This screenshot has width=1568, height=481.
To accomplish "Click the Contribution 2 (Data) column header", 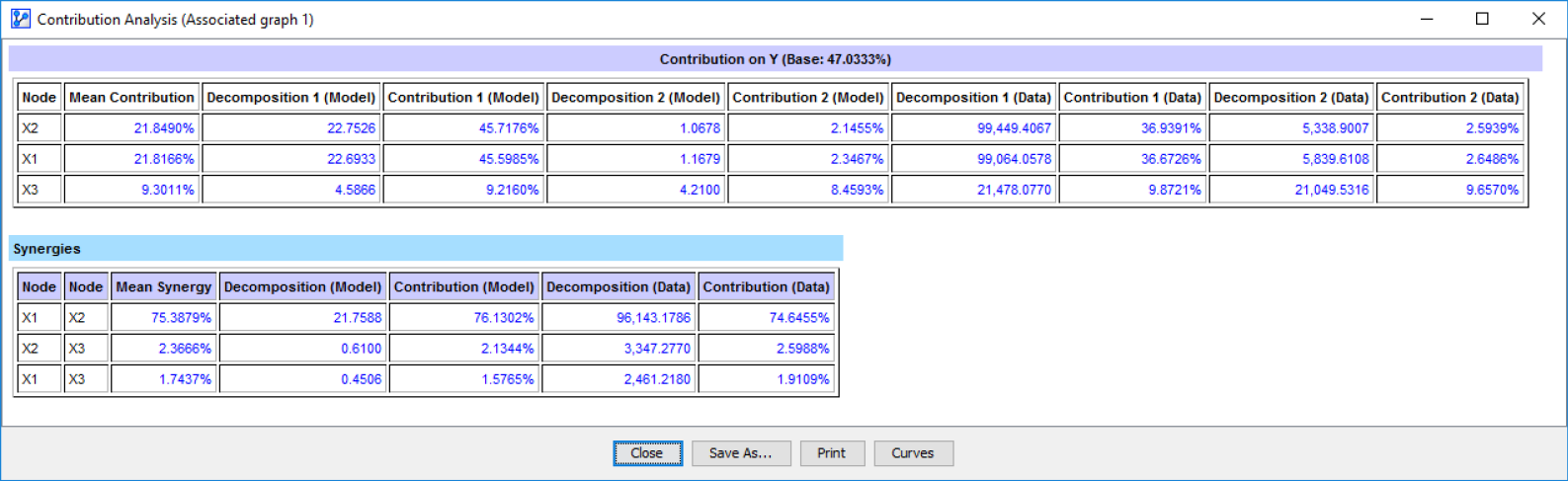I will 1449,97.
